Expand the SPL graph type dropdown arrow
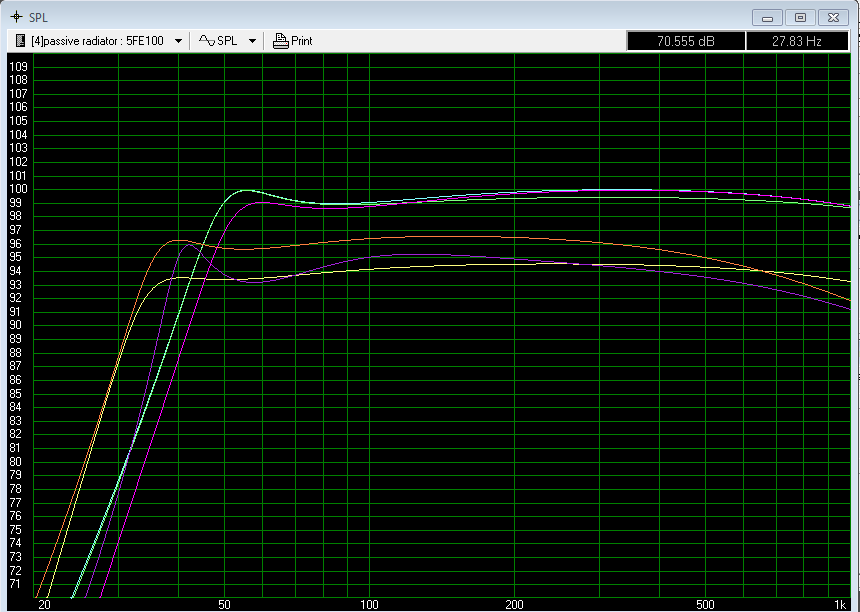This screenshot has height=612, width=860. pos(252,41)
